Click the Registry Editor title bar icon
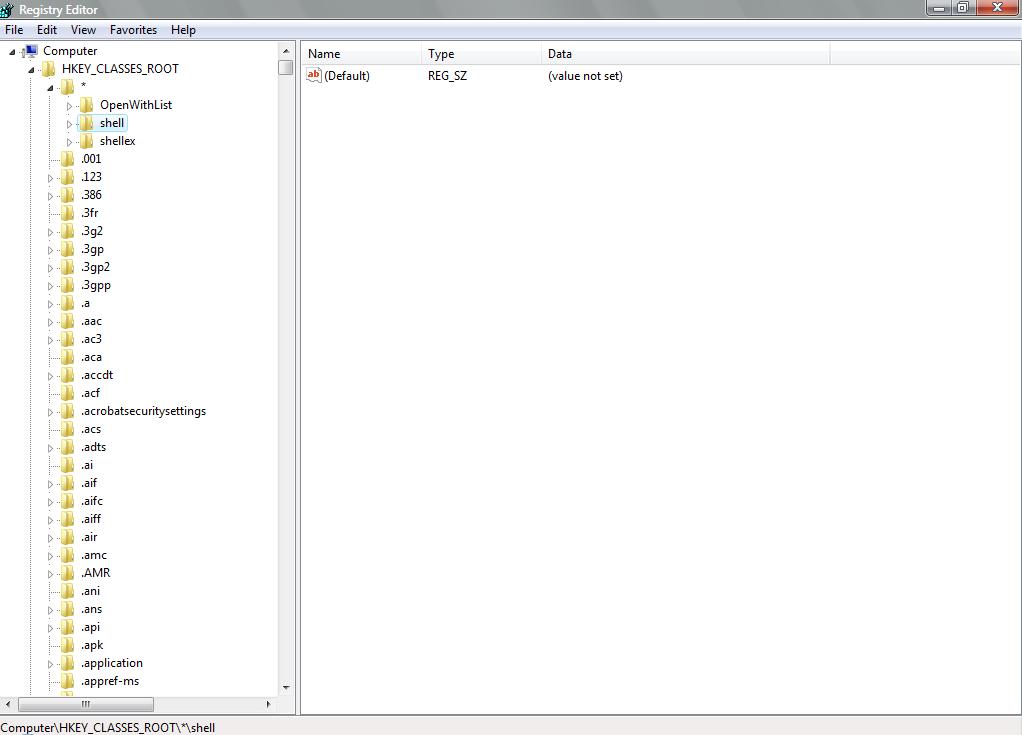 point(7,10)
